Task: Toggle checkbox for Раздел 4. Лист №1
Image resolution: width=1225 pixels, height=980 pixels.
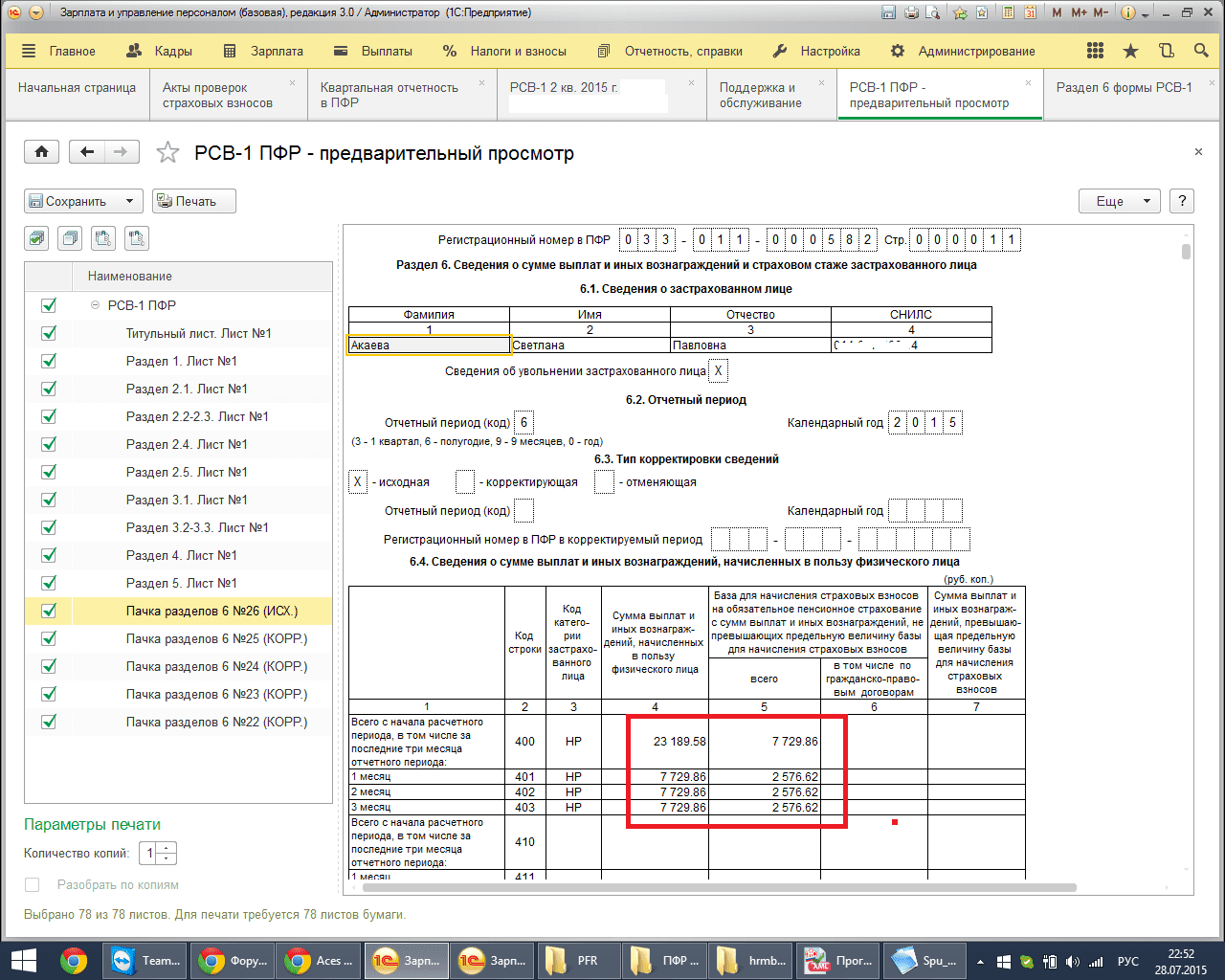Action: click(x=49, y=555)
